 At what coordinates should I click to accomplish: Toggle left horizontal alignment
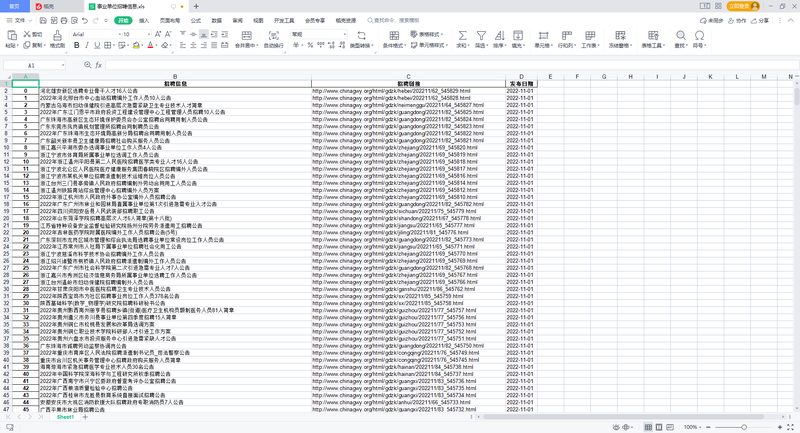pyautogui.click(x=183, y=45)
